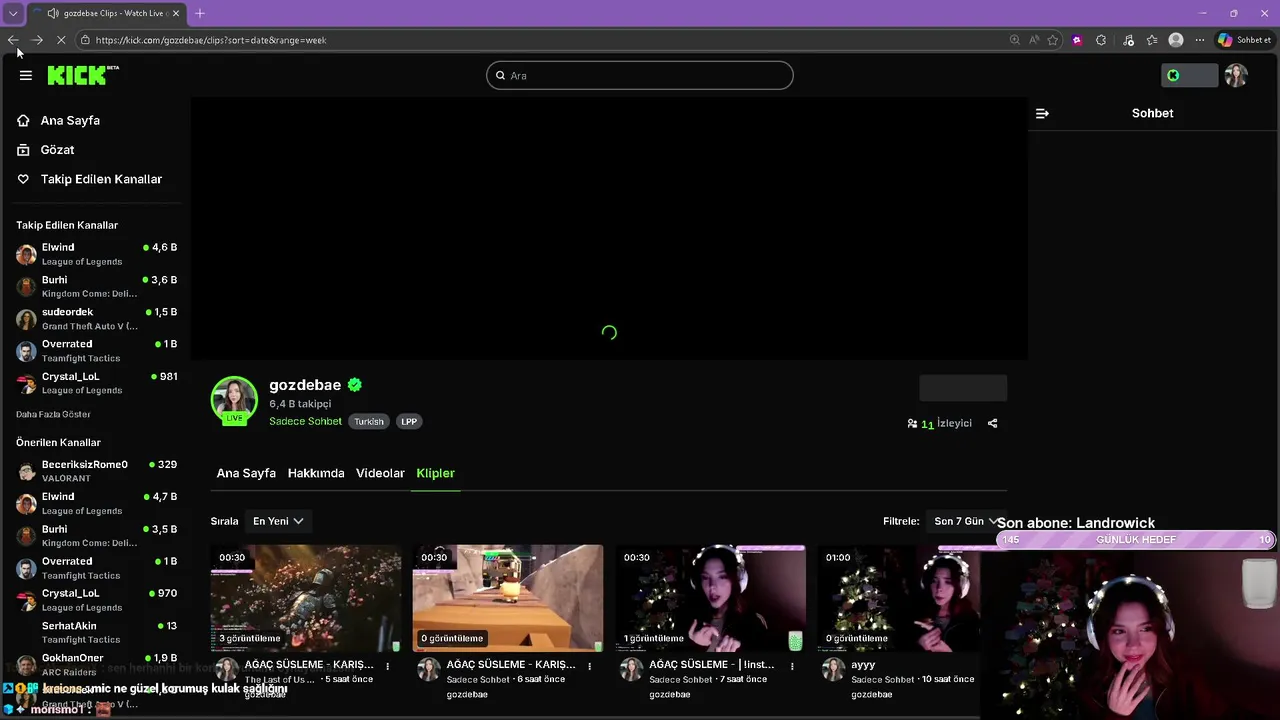Play the 1 görüntüleme clip thumbnail

tap(710, 598)
